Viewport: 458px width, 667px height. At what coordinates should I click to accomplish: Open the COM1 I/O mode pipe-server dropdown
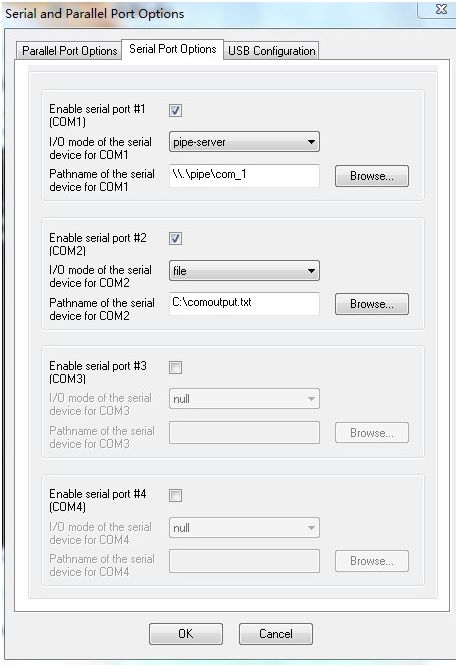coord(244,142)
